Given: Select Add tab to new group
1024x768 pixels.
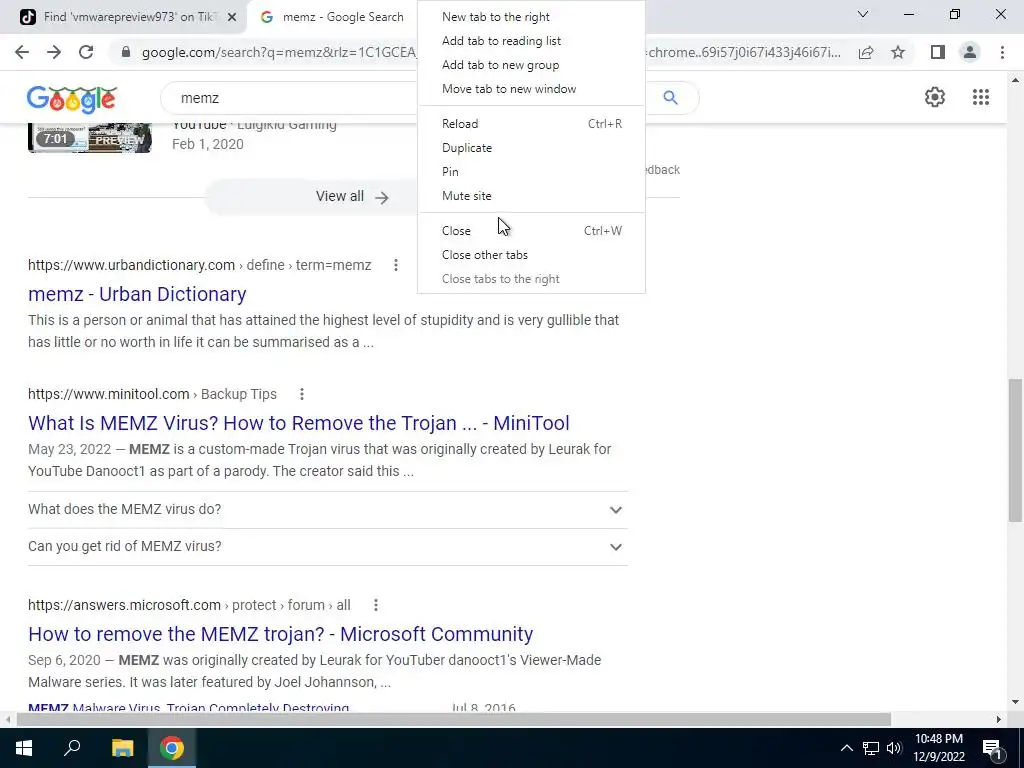Looking at the screenshot, I should 531,65.
